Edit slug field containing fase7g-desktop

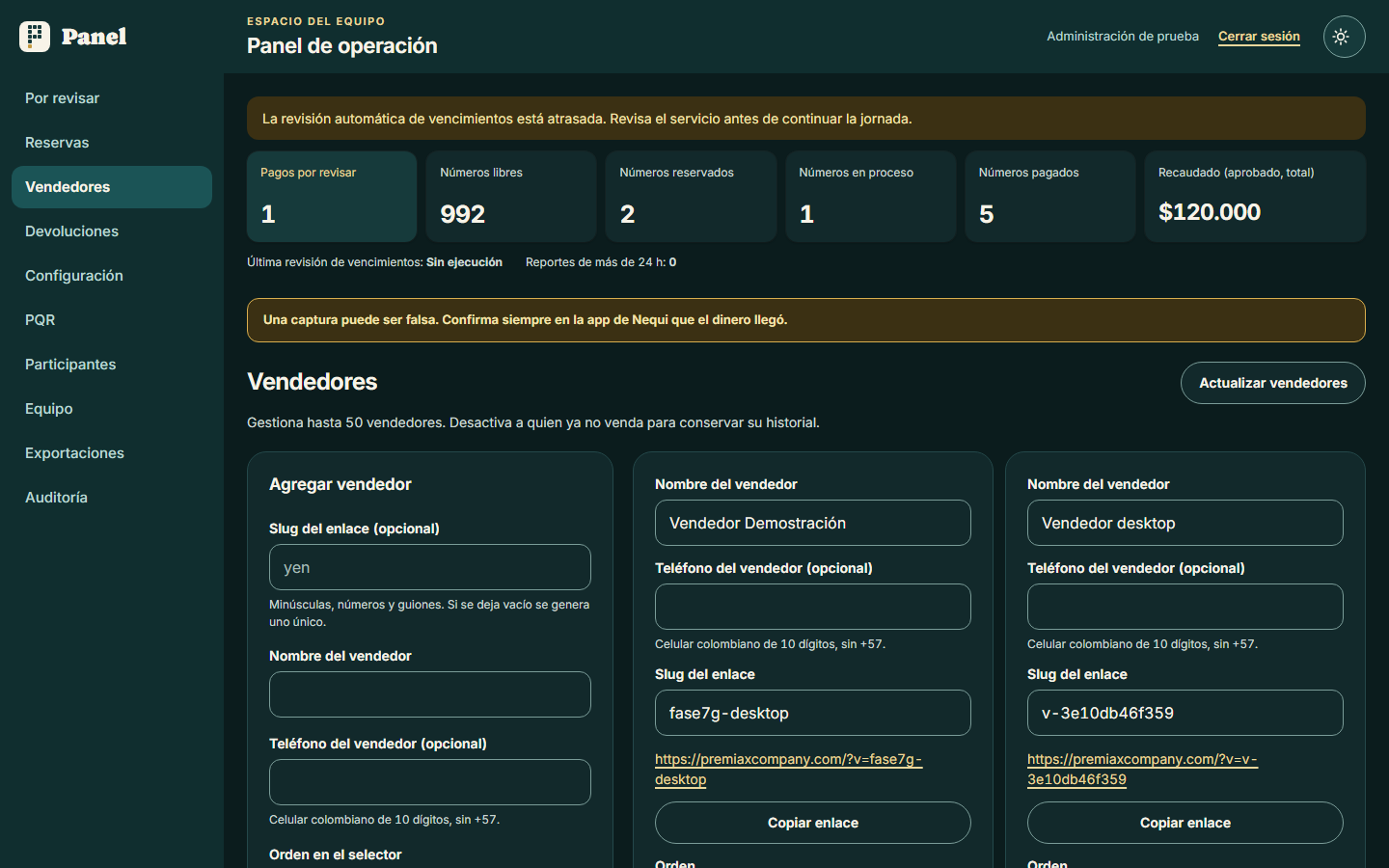812,713
